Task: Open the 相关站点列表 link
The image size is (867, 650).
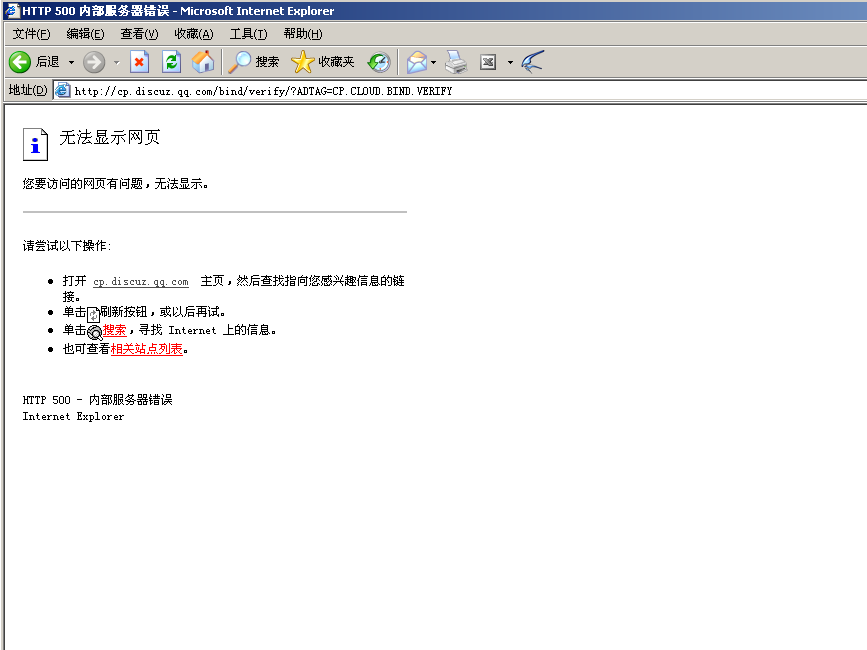Action: [x=147, y=349]
